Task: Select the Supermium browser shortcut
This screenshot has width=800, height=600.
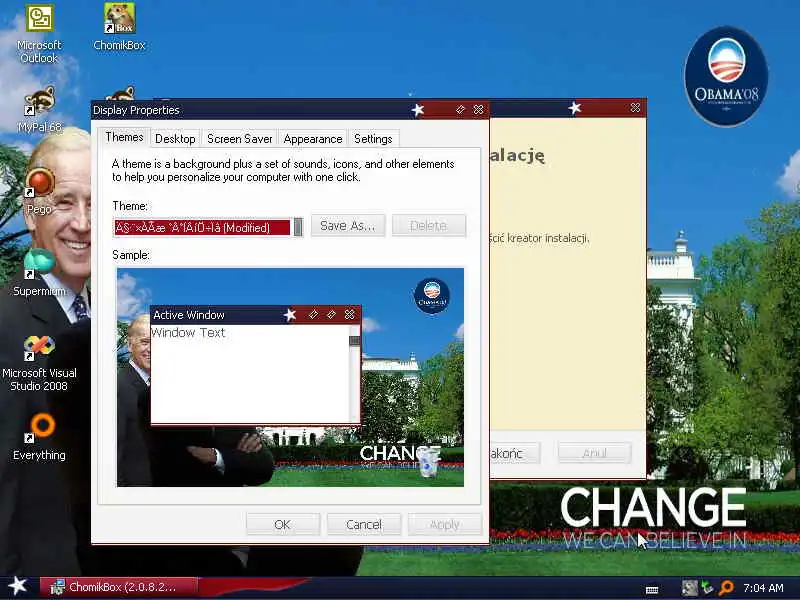Action: tap(39, 273)
